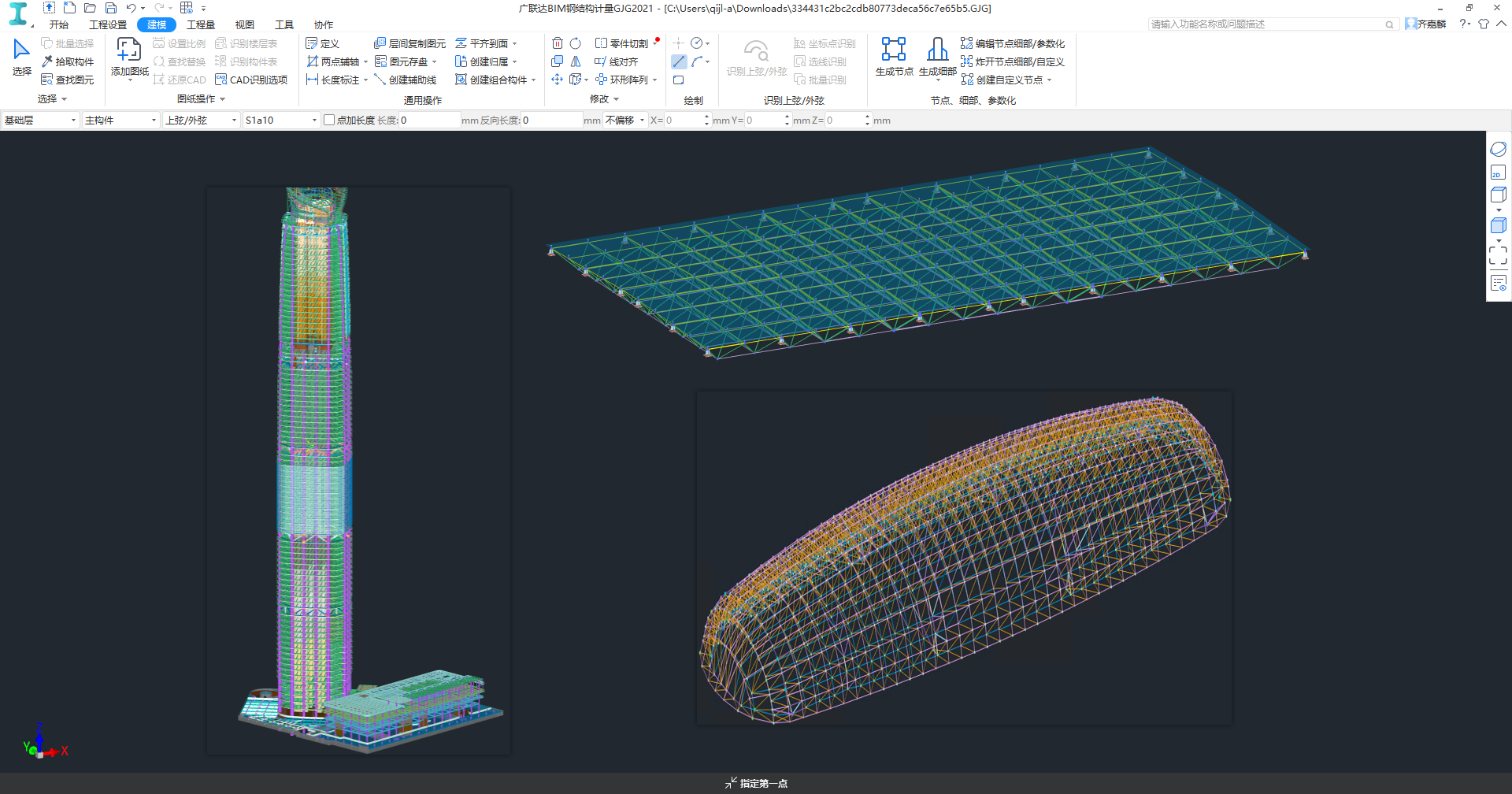Click the 生成节点 (generate nodes) icon
Image resolution: width=1512 pixels, height=794 pixels.
pos(893,50)
